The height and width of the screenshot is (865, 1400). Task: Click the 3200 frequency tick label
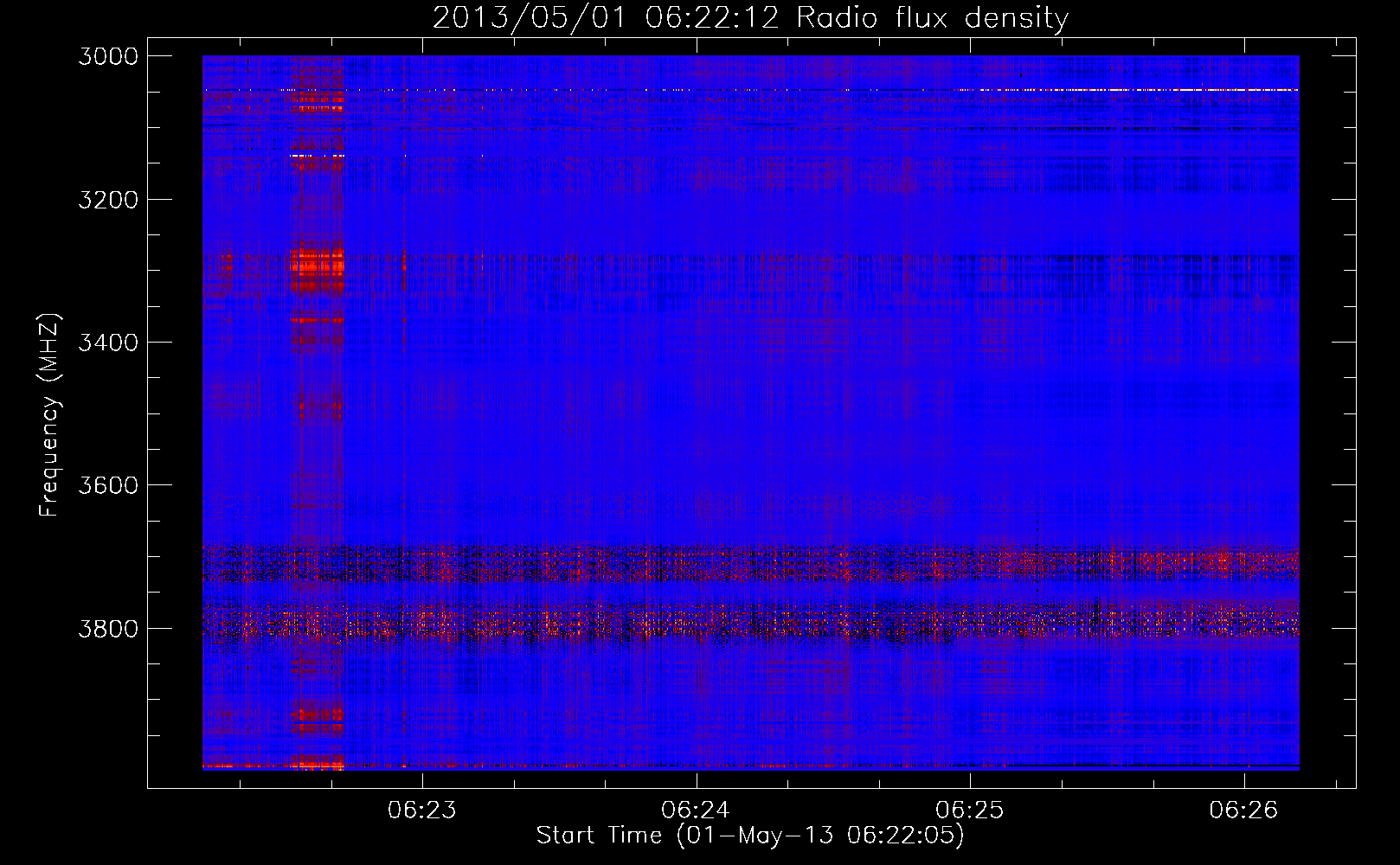click(x=108, y=200)
